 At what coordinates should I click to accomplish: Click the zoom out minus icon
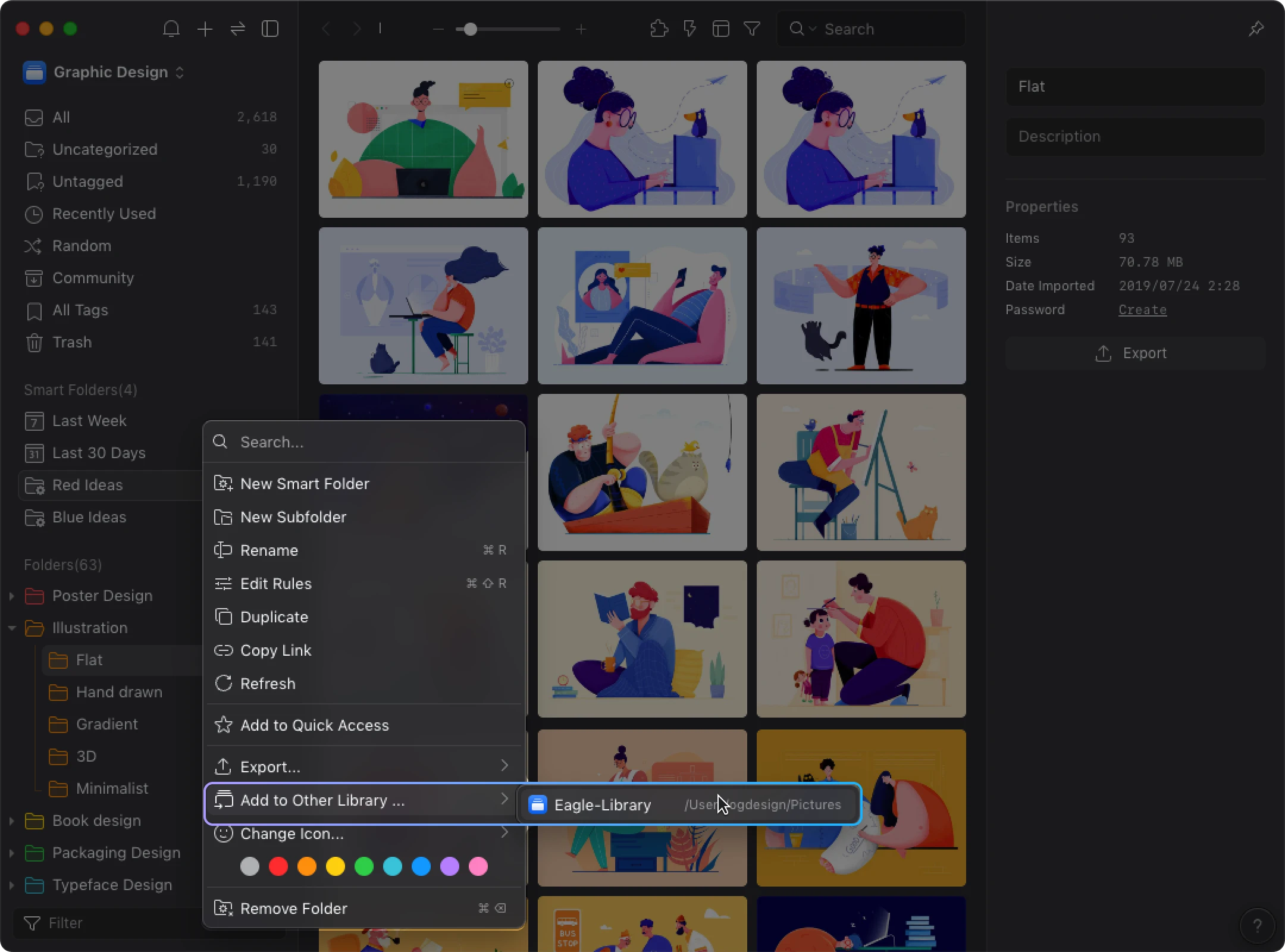click(438, 29)
